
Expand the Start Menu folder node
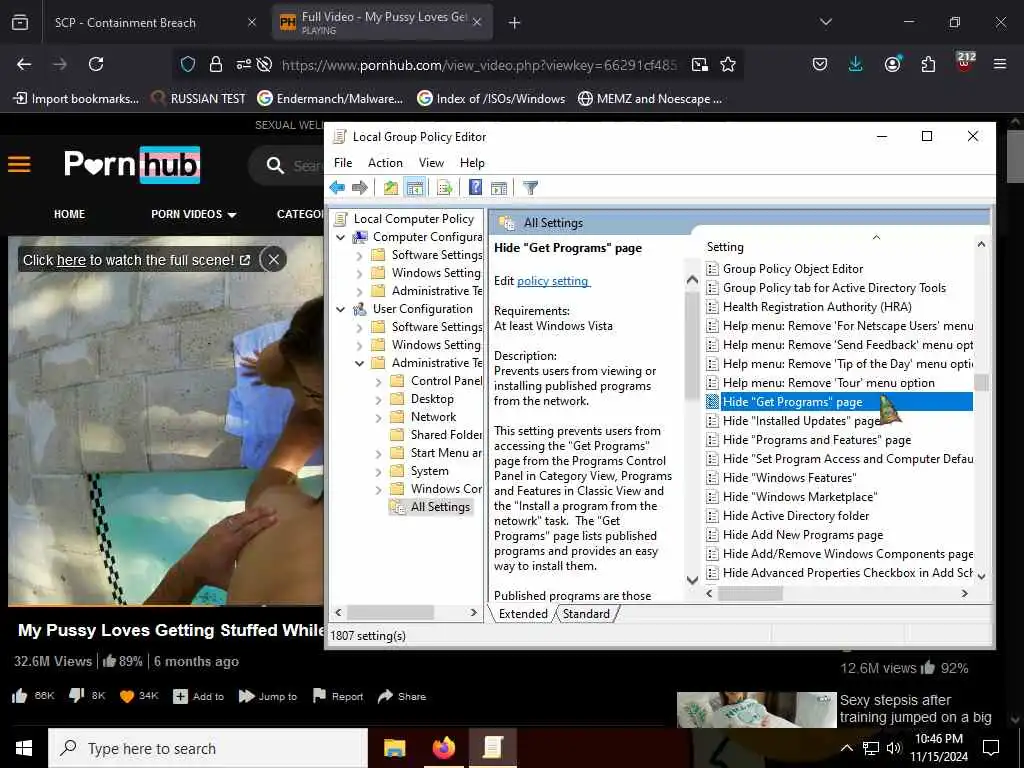click(379, 453)
